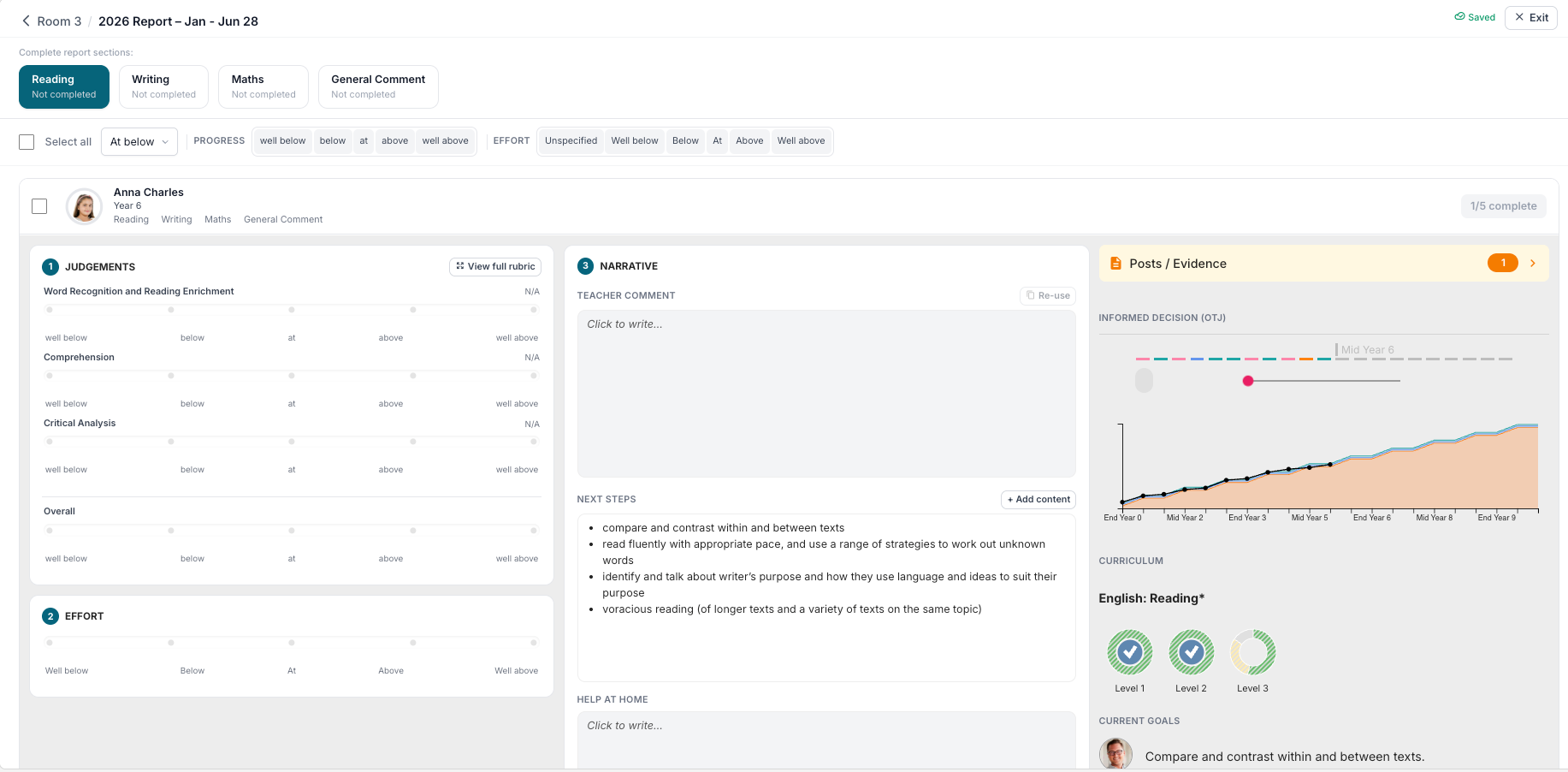Click into the Teacher Comment text area
This screenshot has width=1568, height=772.
[x=826, y=394]
